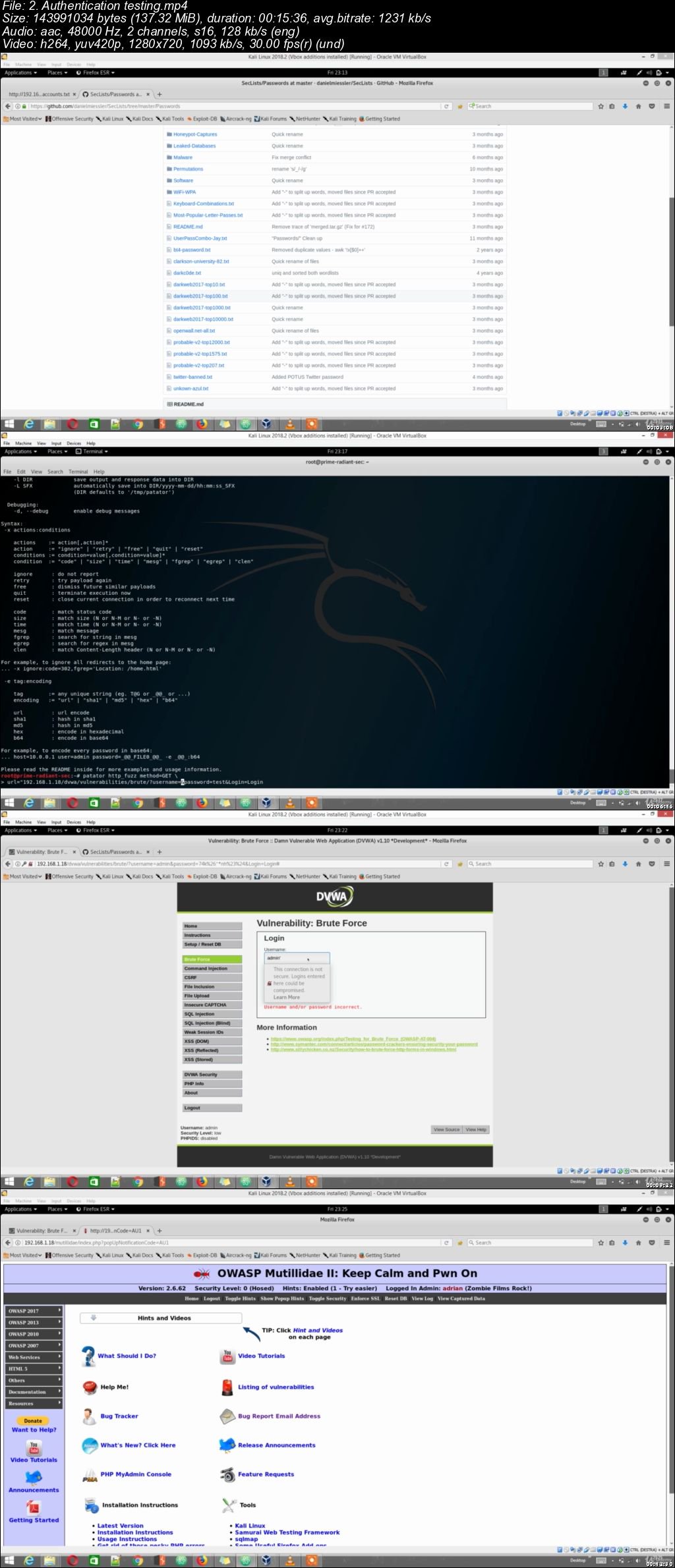The image size is (675, 1568).
Task: Expand the OWASP 2007 sidebar menu
Action: point(34,1345)
